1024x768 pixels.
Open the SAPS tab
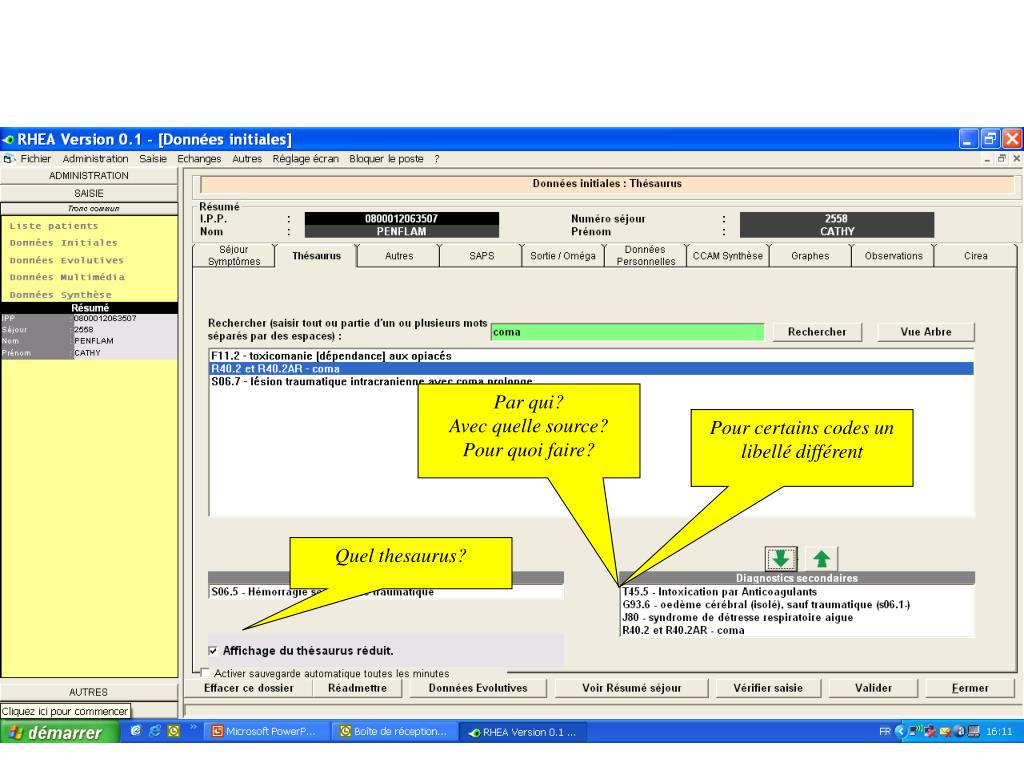(481, 255)
